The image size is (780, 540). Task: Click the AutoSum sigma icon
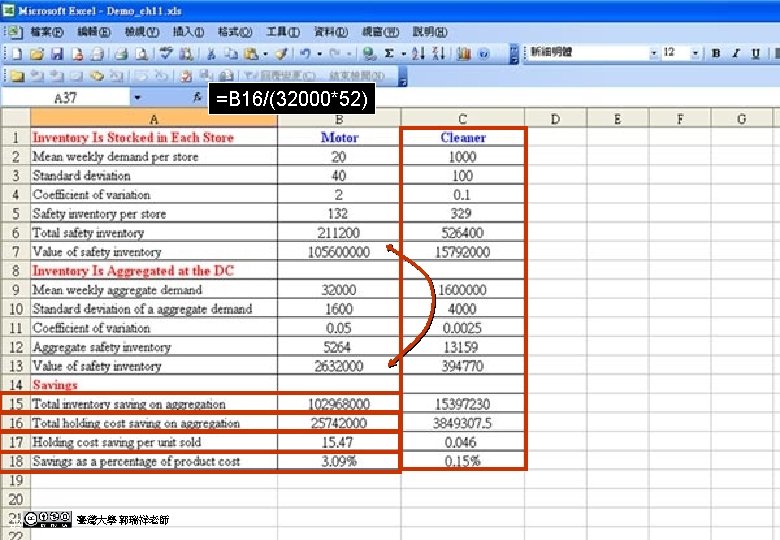coord(390,54)
